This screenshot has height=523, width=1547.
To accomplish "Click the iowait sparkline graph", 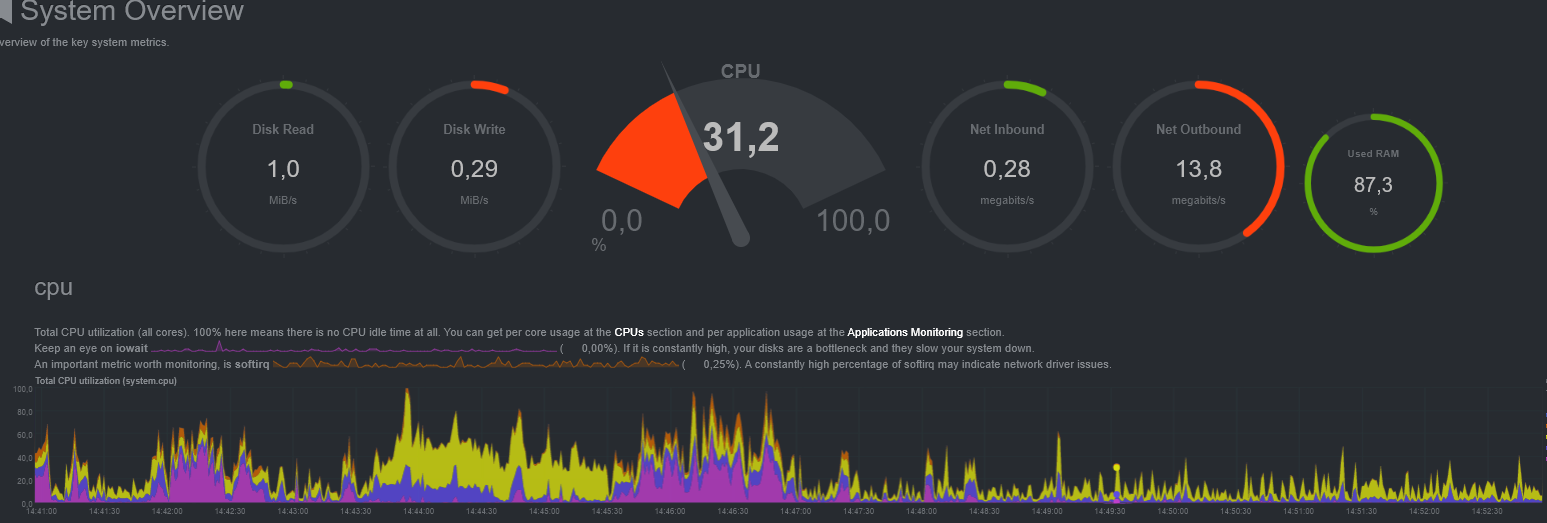I will (x=352, y=348).
